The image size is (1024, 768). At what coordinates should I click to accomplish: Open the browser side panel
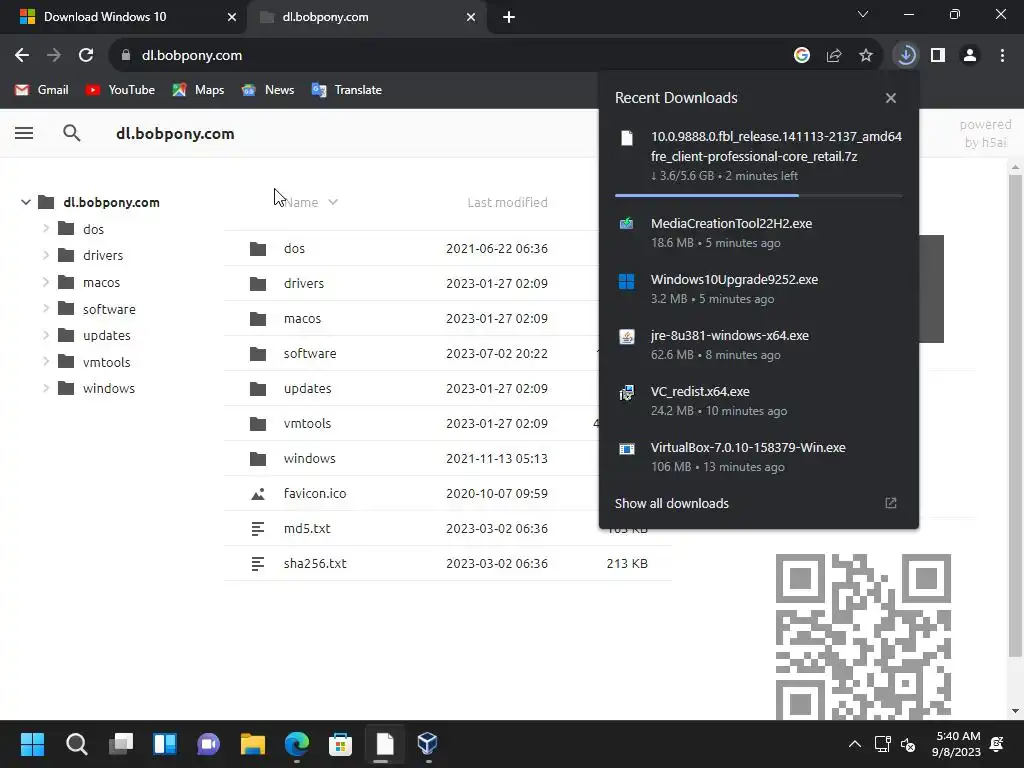[938, 56]
